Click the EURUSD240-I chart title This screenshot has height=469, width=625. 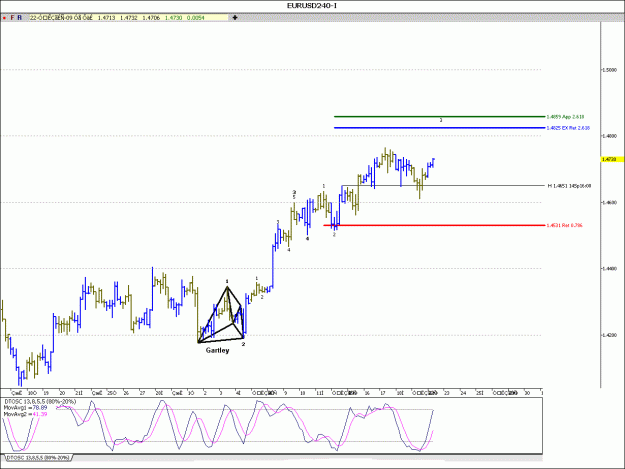[312, 6]
